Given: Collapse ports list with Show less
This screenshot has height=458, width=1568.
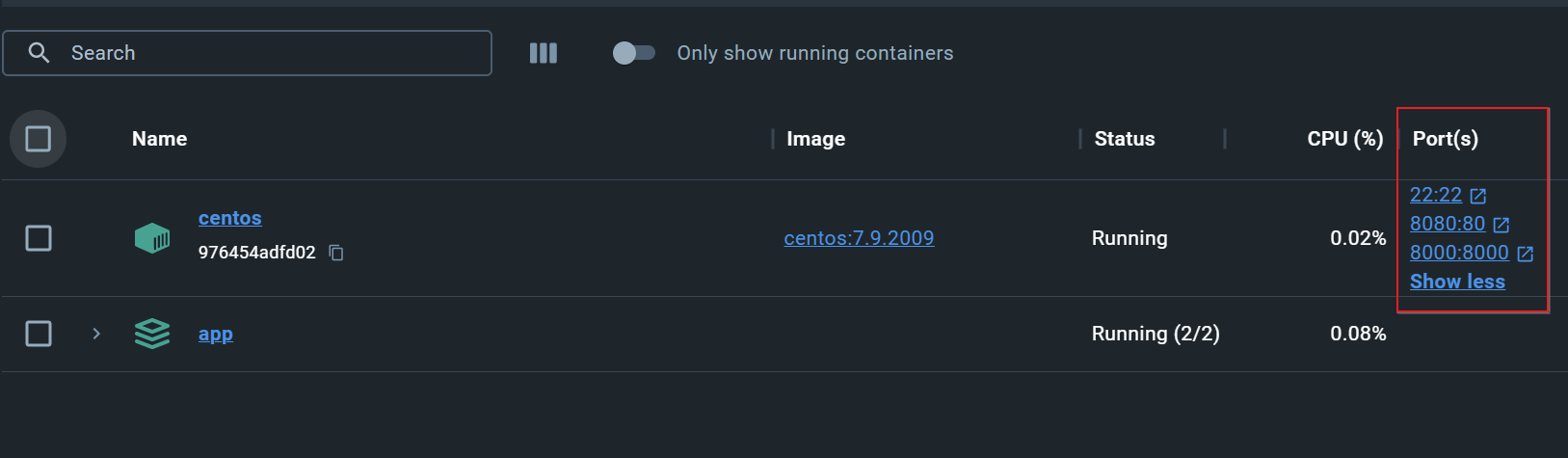Looking at the screenshot, I should coord(1457,282).
